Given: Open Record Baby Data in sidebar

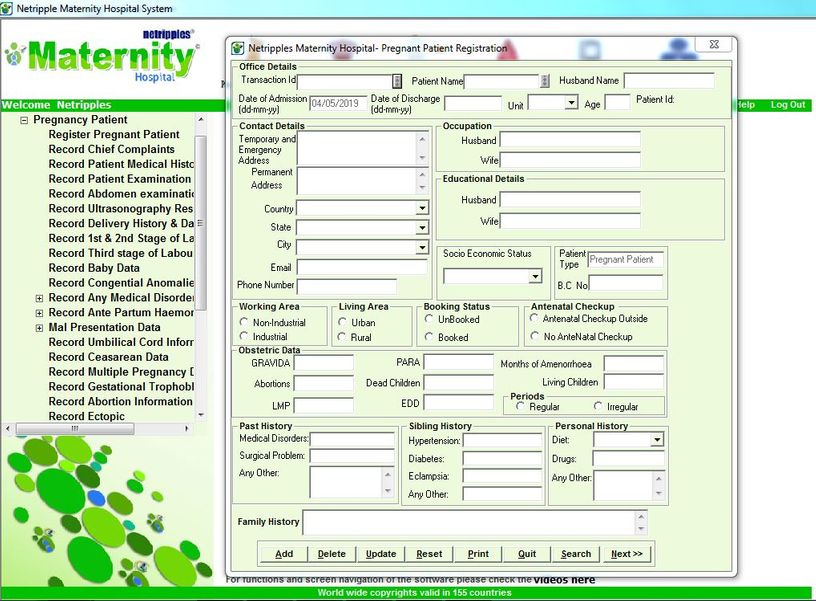Looking at the screenshot, I should pyautogui.click(x=94, y=268).
